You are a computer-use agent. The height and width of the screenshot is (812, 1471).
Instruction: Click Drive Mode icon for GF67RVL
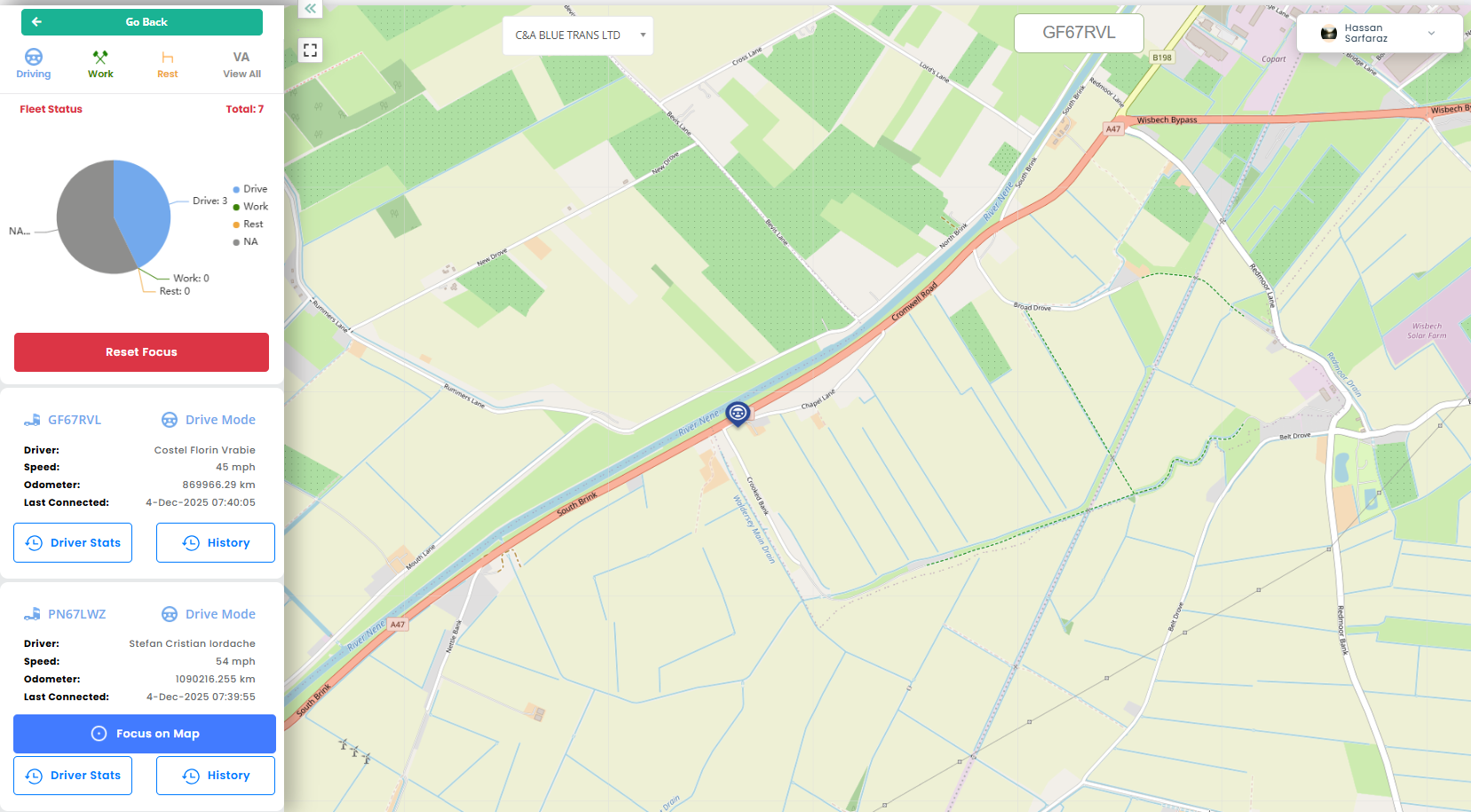(x=170, y=420)
